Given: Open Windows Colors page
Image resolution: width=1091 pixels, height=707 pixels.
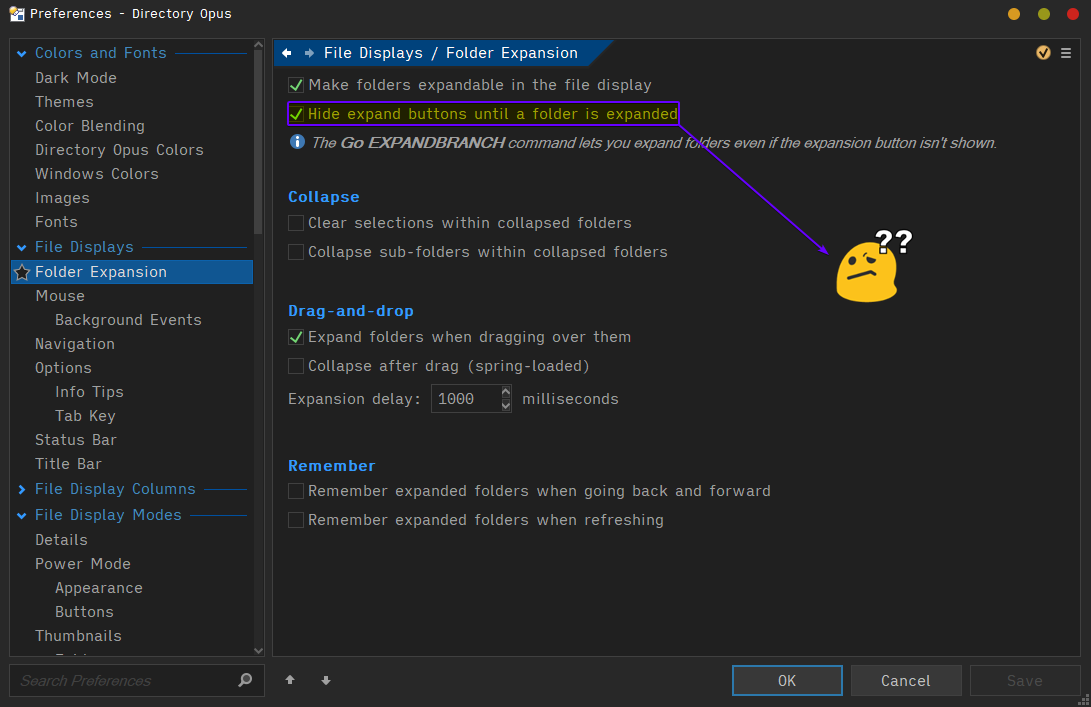Looking at the screenshot, I should coord(97,174).
